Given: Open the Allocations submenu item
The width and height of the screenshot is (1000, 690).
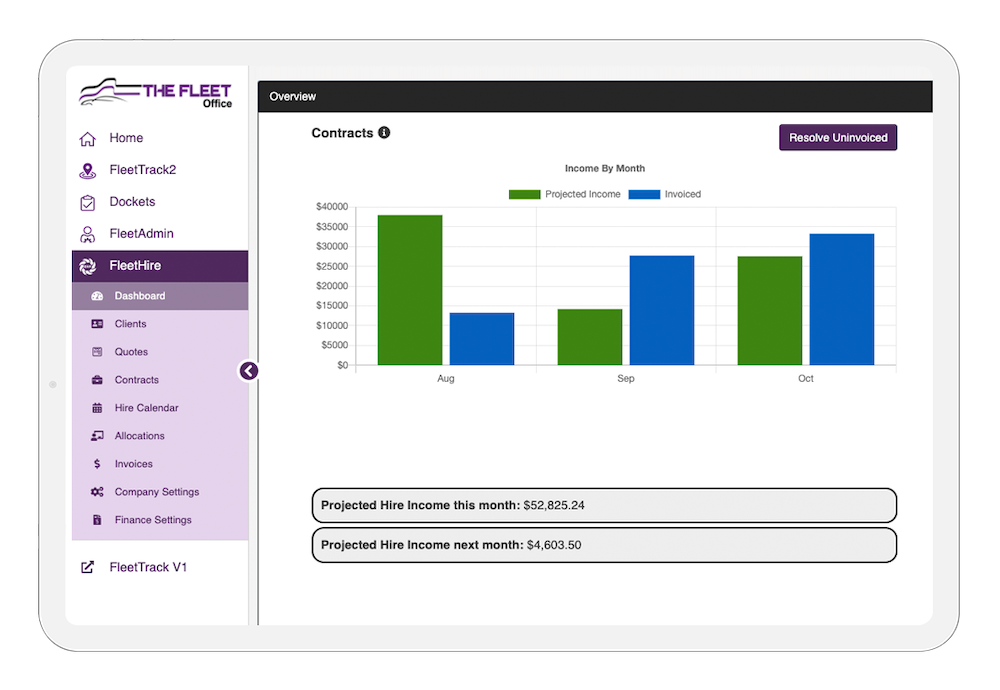Looking at the screenshot, I should tap(159, 436).
